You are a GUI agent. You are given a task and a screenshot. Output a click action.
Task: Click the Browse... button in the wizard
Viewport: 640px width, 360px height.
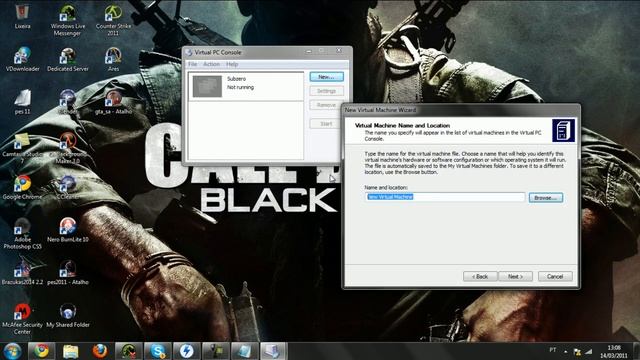point(546,198)
